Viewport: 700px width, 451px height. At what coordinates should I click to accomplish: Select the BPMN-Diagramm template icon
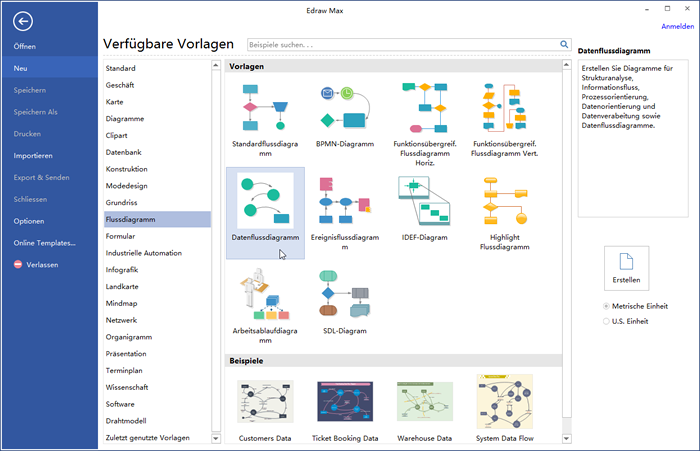[345, 107]
